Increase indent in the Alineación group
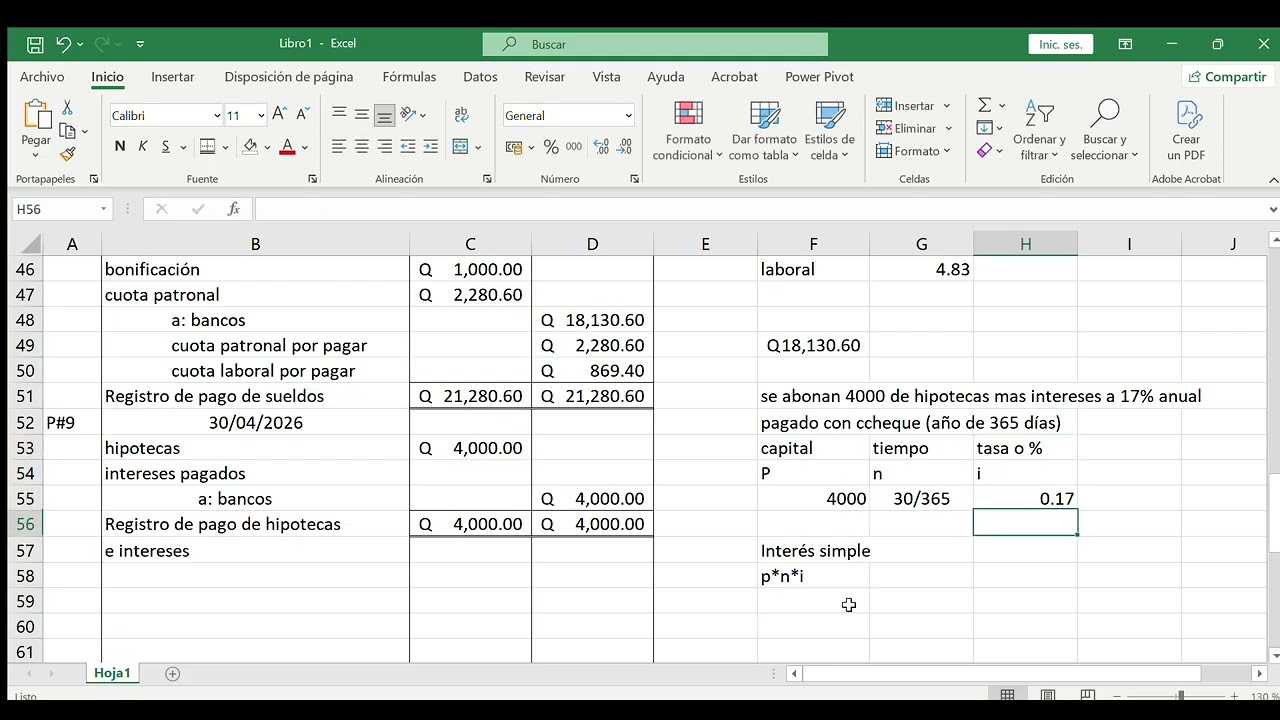The image size is (1280, 720). (x=431, y=147)
